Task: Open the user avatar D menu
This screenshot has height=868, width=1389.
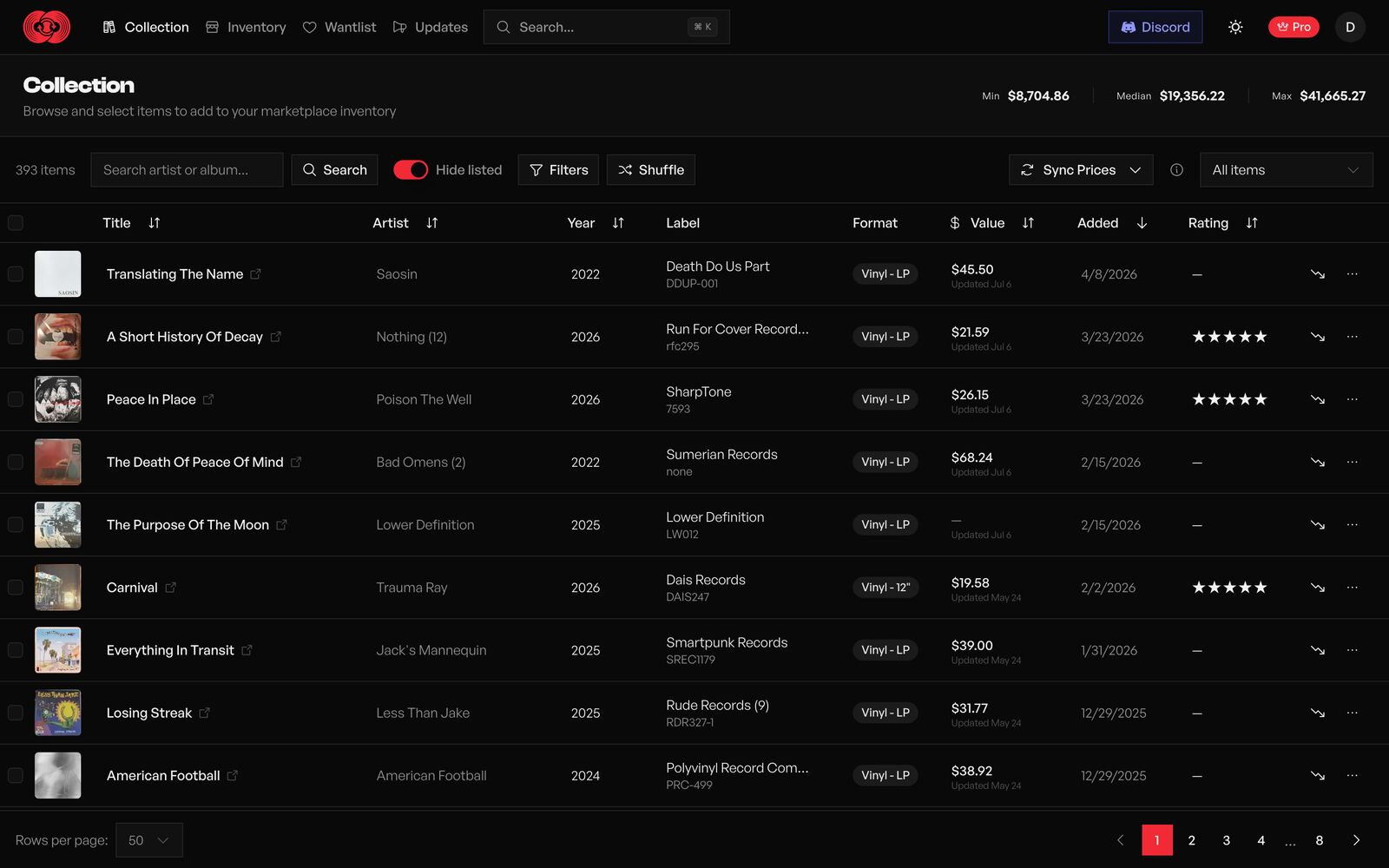Action: 1350,27
